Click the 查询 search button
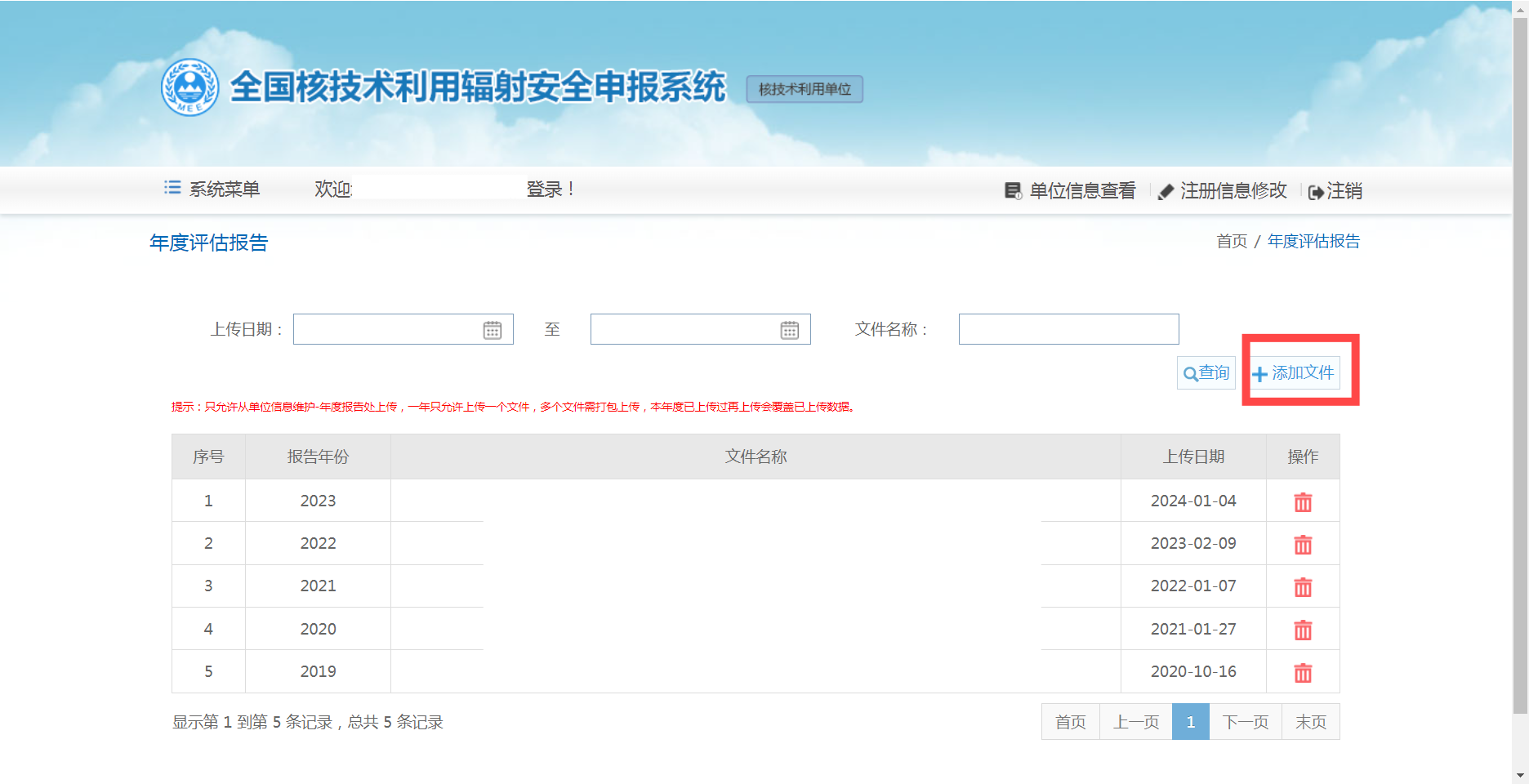The height and width of the screenshot is (784, 1529). pos(1206,373)
